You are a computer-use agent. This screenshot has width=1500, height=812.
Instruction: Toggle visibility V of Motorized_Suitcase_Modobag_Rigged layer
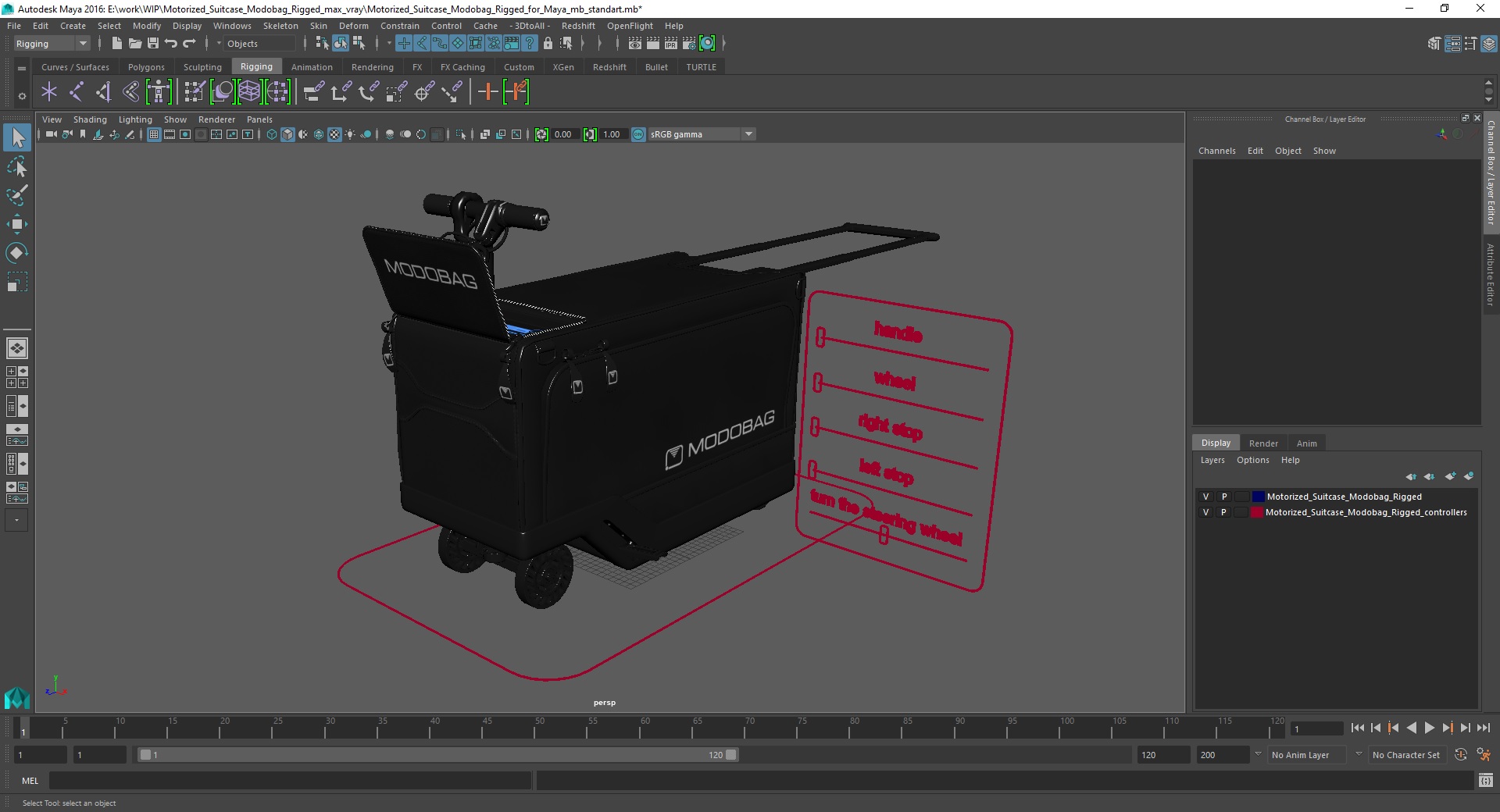(x=1205, y=497)
